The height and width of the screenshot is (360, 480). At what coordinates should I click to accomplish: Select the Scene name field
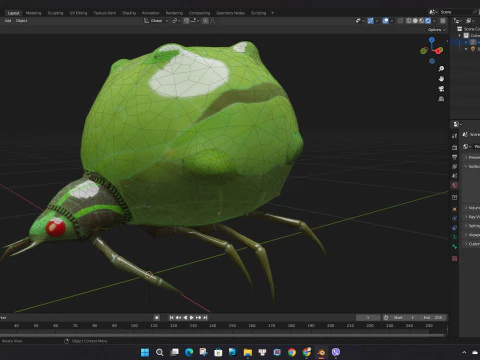(455, 12)
